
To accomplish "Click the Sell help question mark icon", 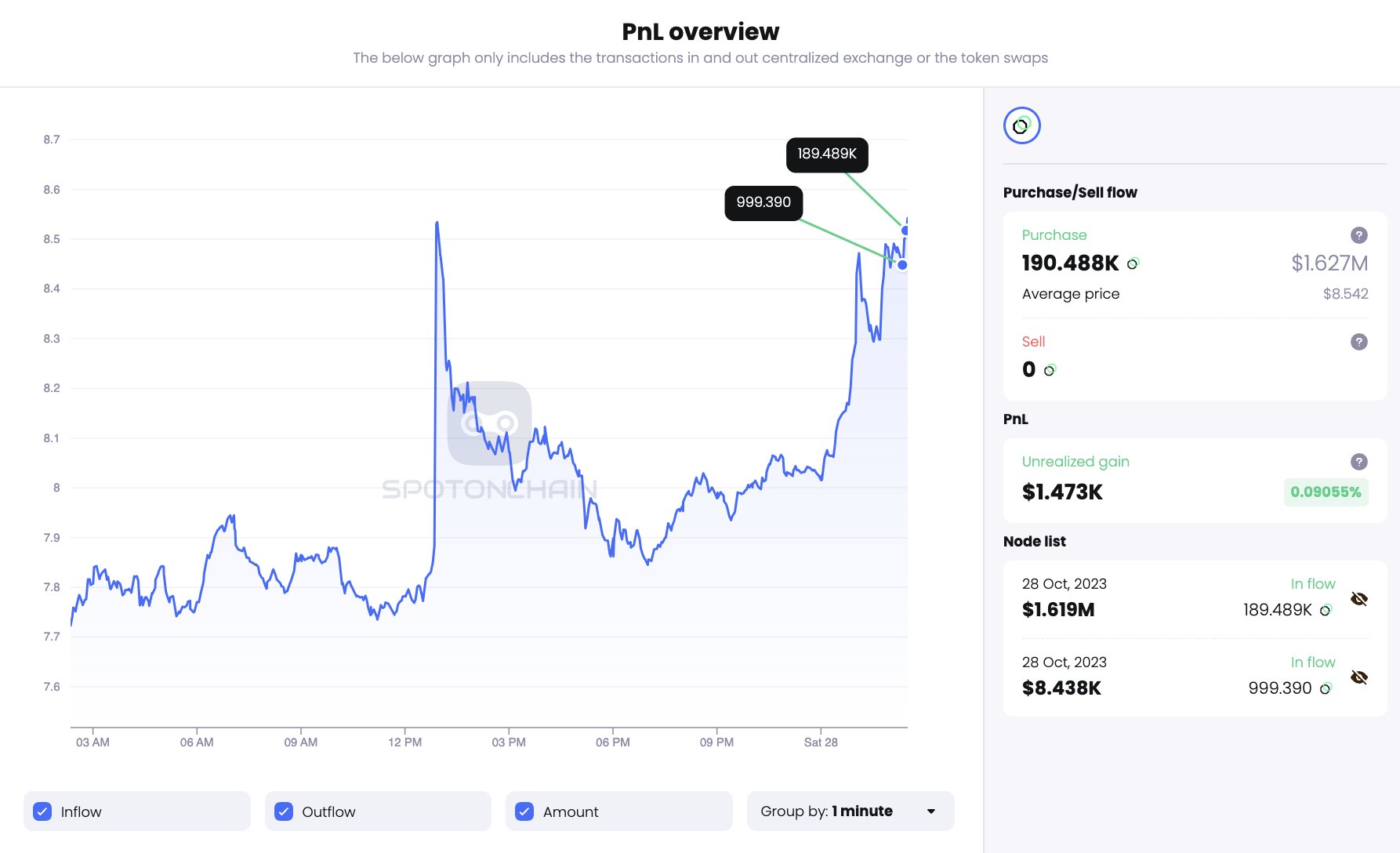I will (x=1359, y=342).
